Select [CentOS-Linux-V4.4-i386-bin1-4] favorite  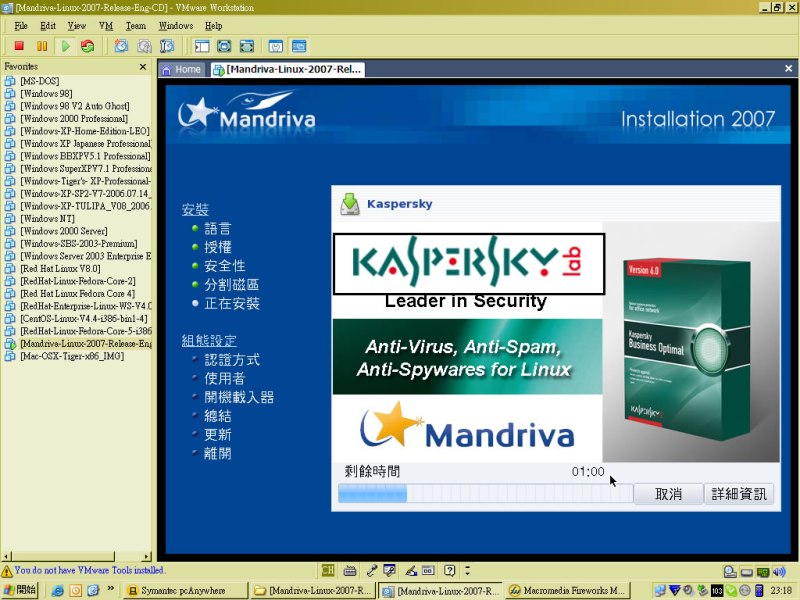coord(84,318)
